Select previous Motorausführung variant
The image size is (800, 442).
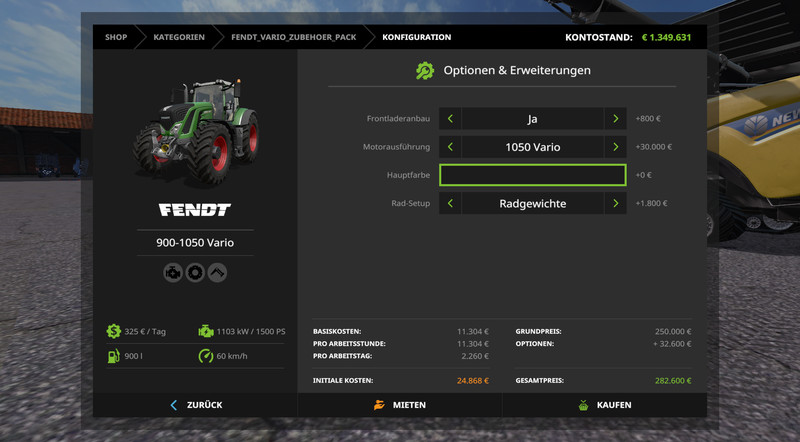coord(451,147)
